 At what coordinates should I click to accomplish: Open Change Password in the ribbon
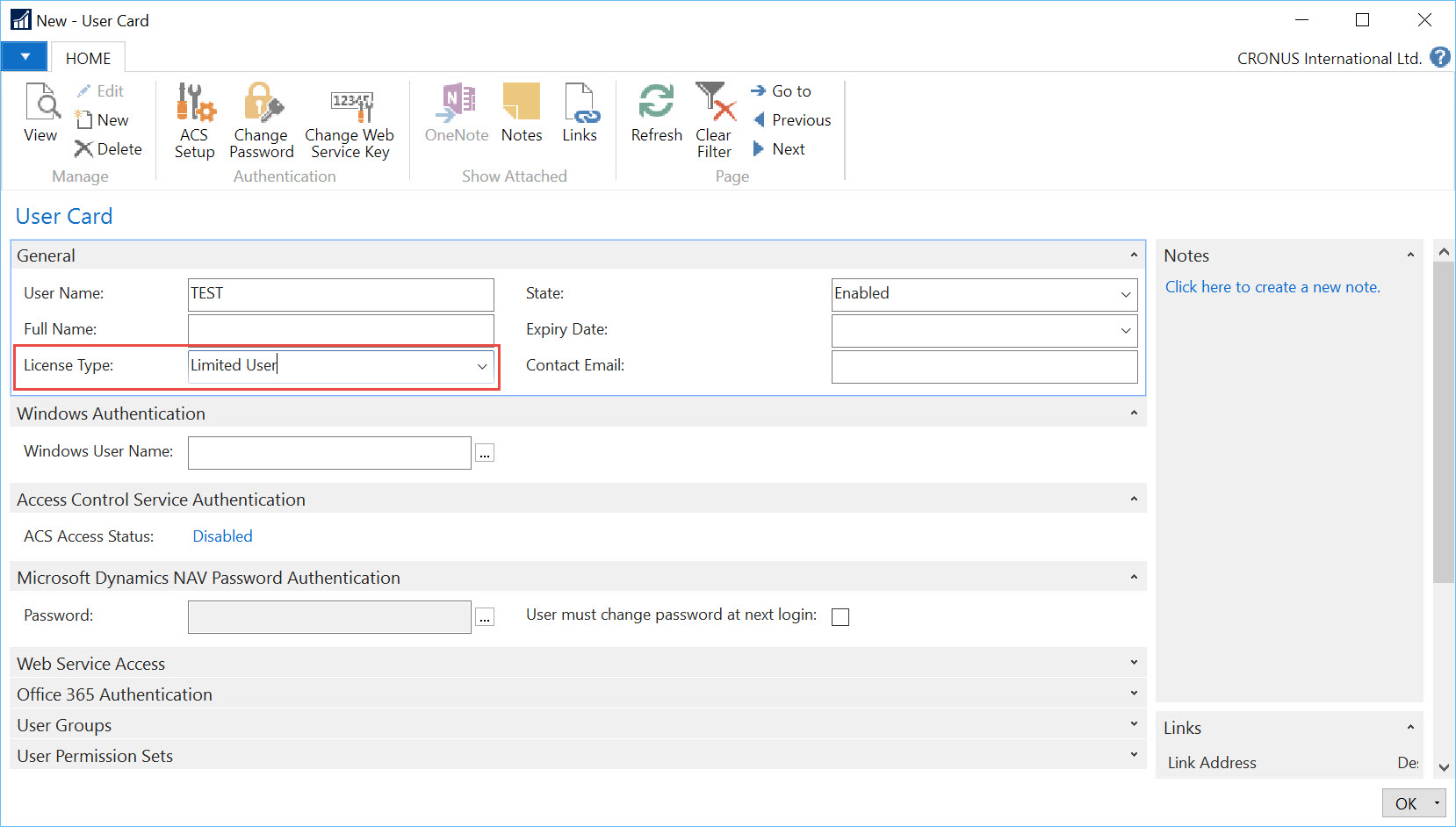261,119
